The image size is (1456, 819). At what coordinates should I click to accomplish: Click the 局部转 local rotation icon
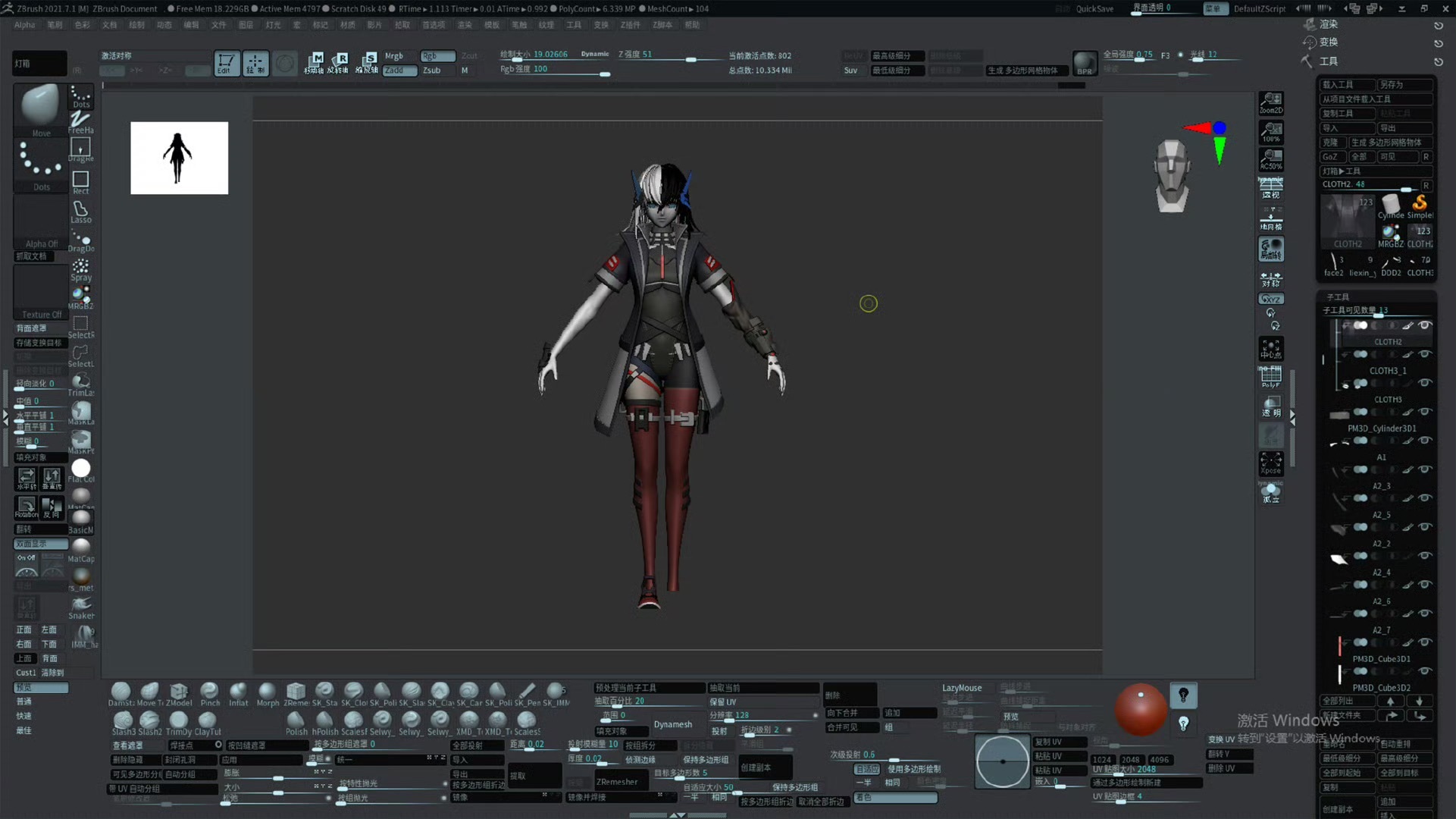(1271, 249)
